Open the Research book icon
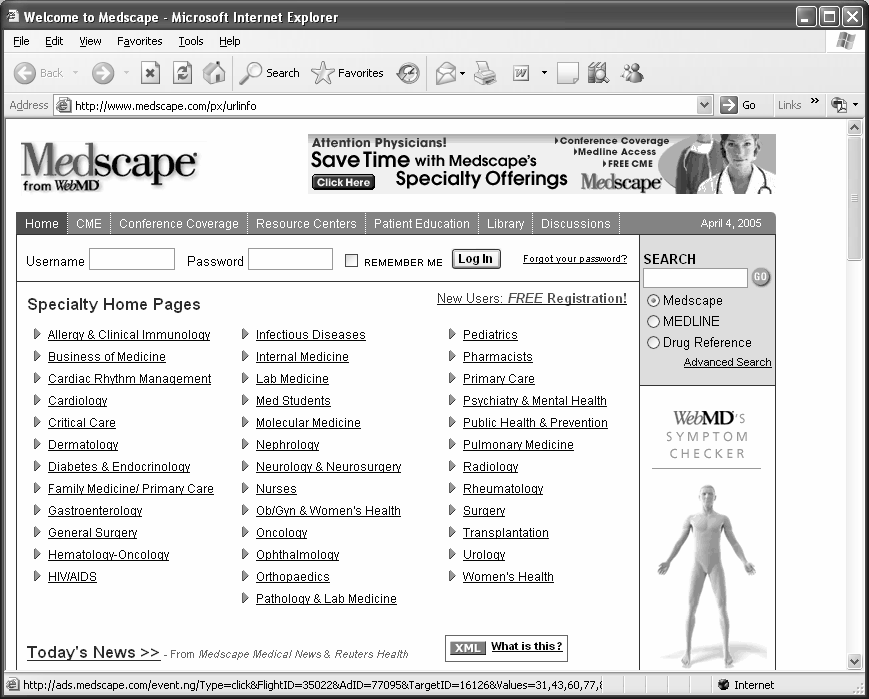This screenshot has width=869, height=699. (x=599, y=73)
